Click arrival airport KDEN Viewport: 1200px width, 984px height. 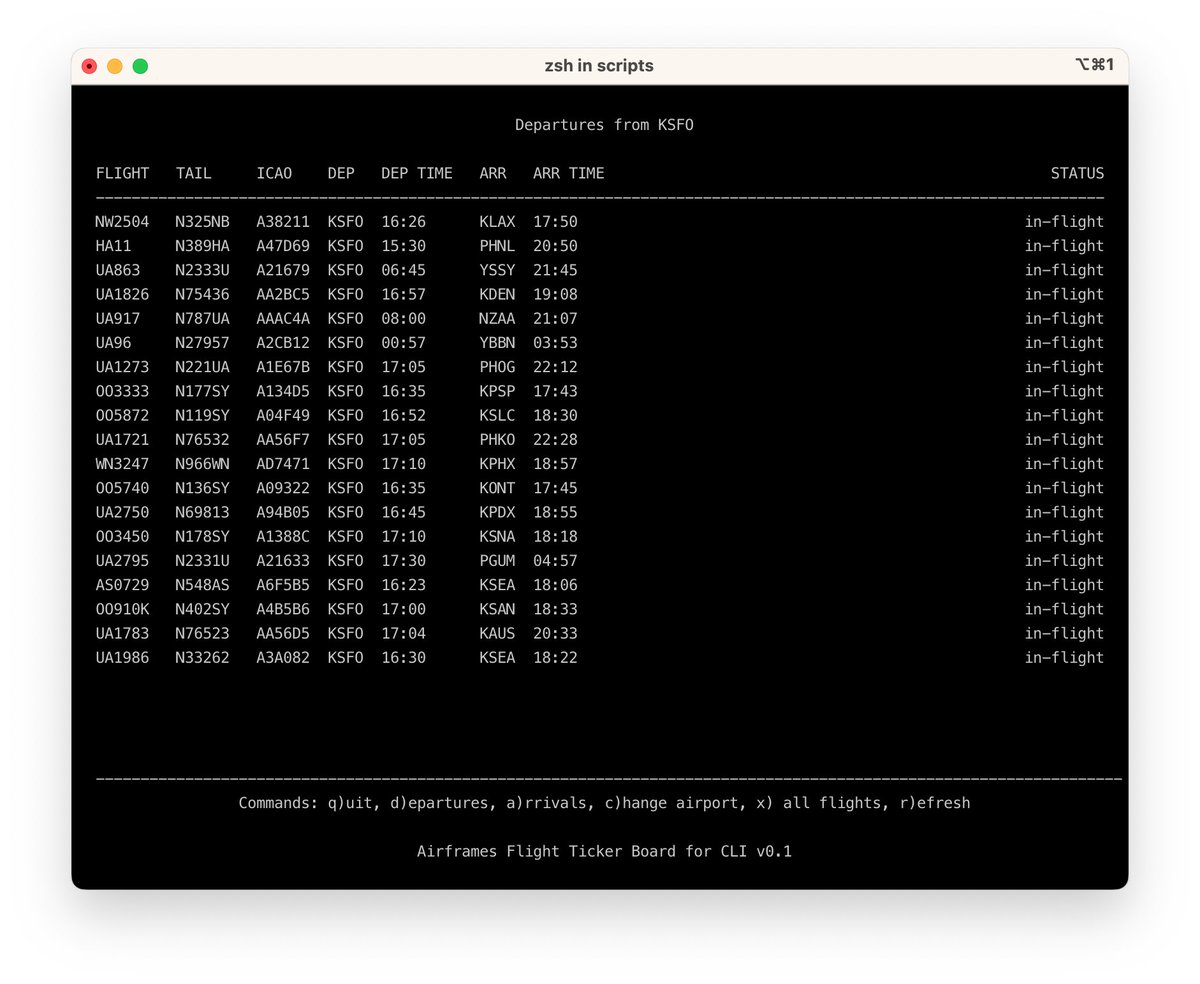(497, 294)
